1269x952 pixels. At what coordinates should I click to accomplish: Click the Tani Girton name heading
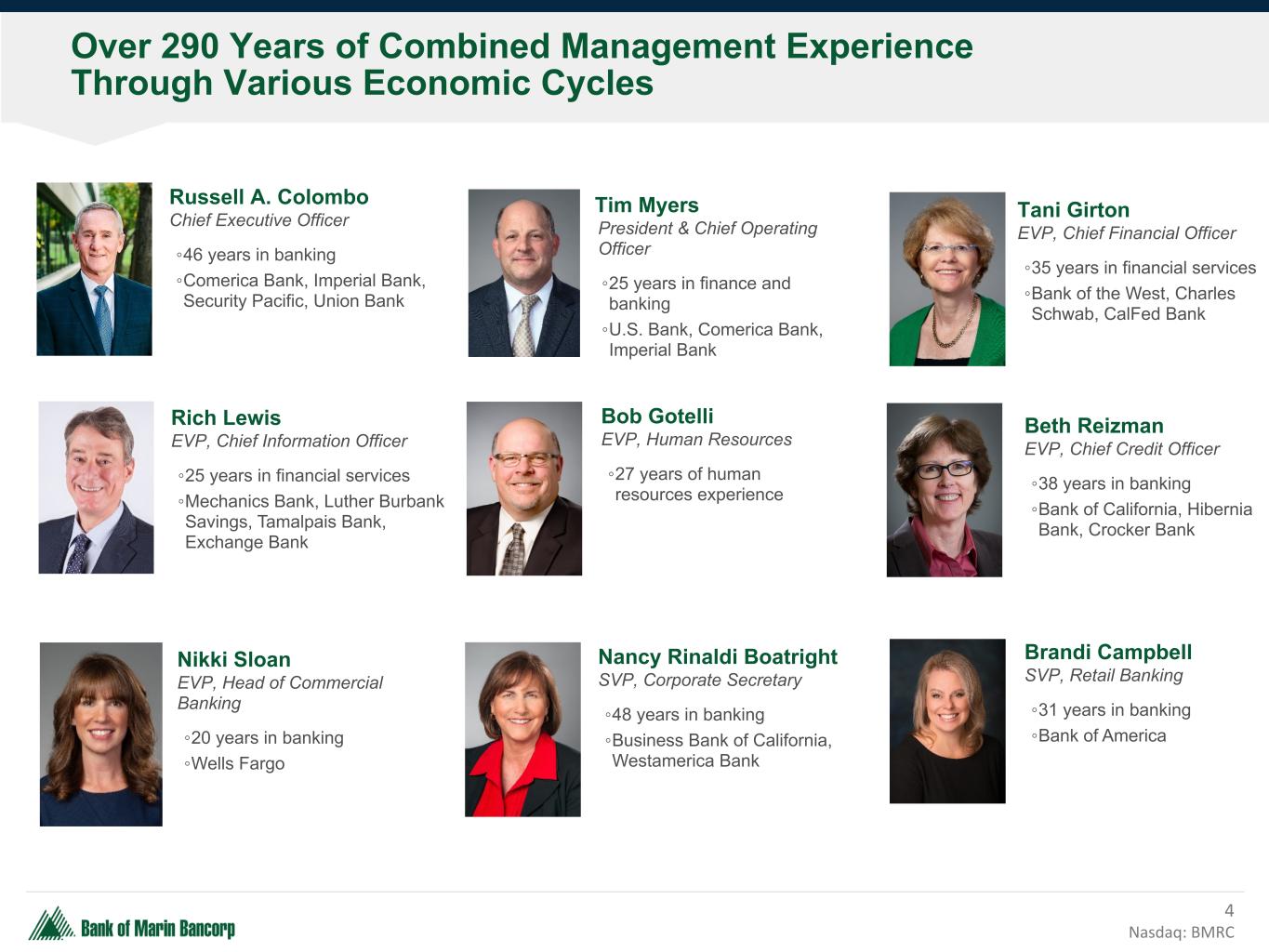[x=1073, y=210]
